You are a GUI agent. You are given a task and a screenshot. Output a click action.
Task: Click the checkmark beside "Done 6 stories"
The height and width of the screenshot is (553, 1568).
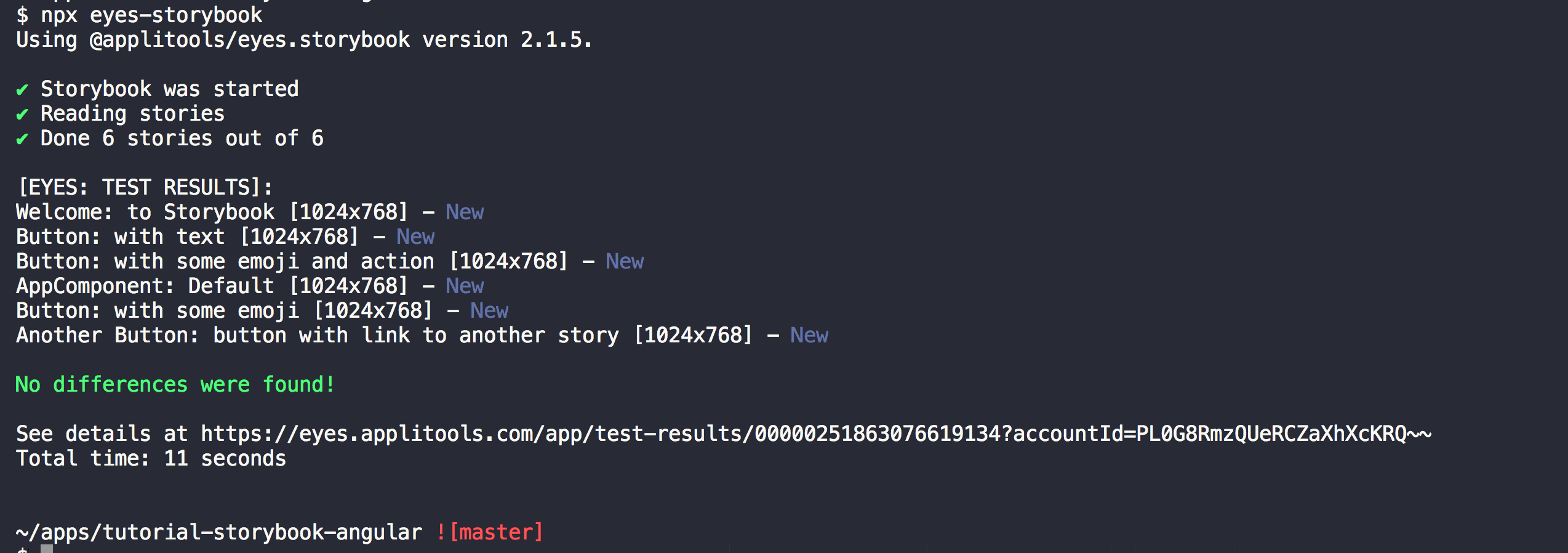[x=22, y=139]
